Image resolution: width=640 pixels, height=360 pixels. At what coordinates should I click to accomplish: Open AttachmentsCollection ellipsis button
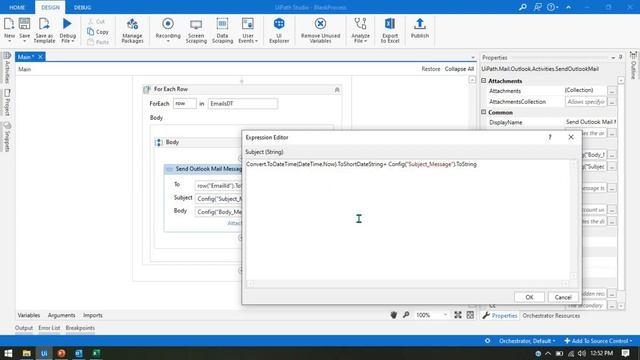click(x=611, y=102)
